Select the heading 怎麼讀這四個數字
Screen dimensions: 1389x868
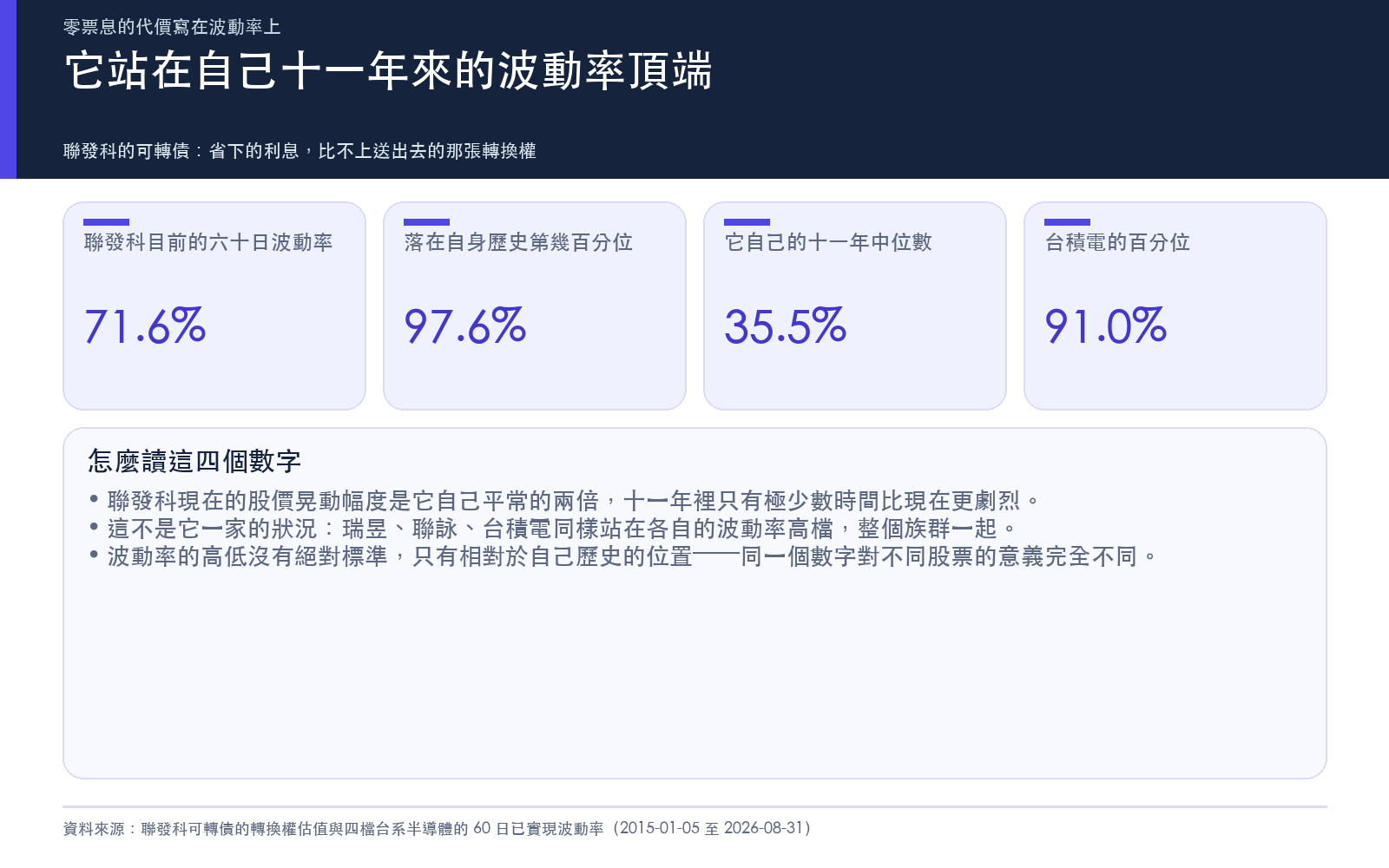pyautogui.click(x=194, y=461)
